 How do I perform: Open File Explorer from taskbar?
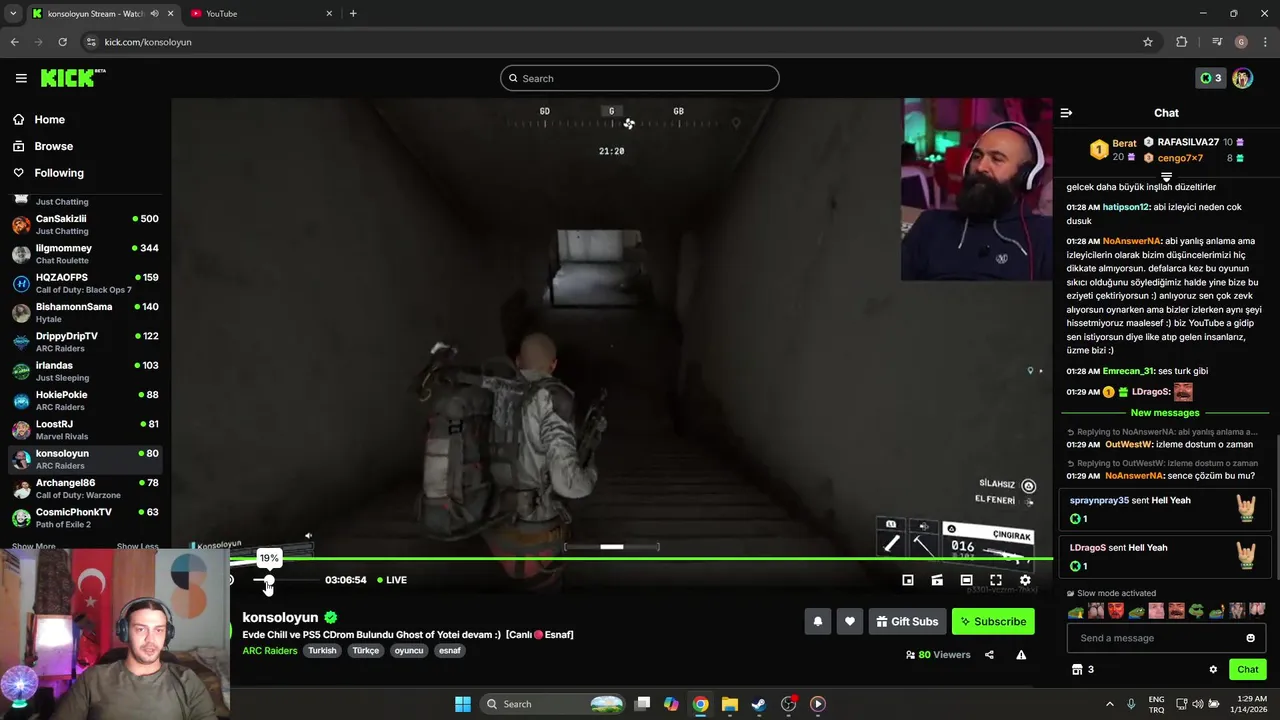(x=729, y=704)
